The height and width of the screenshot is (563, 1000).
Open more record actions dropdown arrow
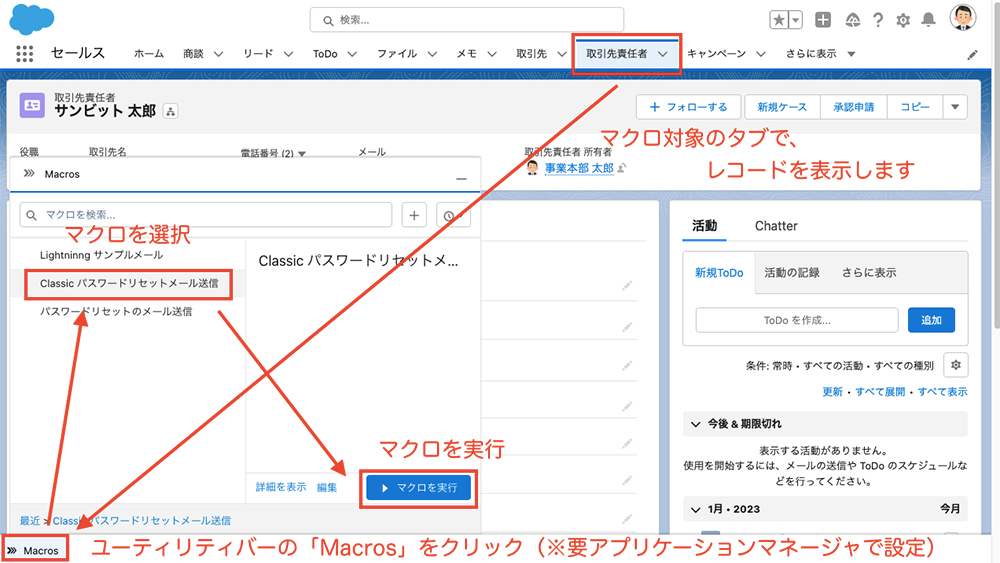click(955, 107)
